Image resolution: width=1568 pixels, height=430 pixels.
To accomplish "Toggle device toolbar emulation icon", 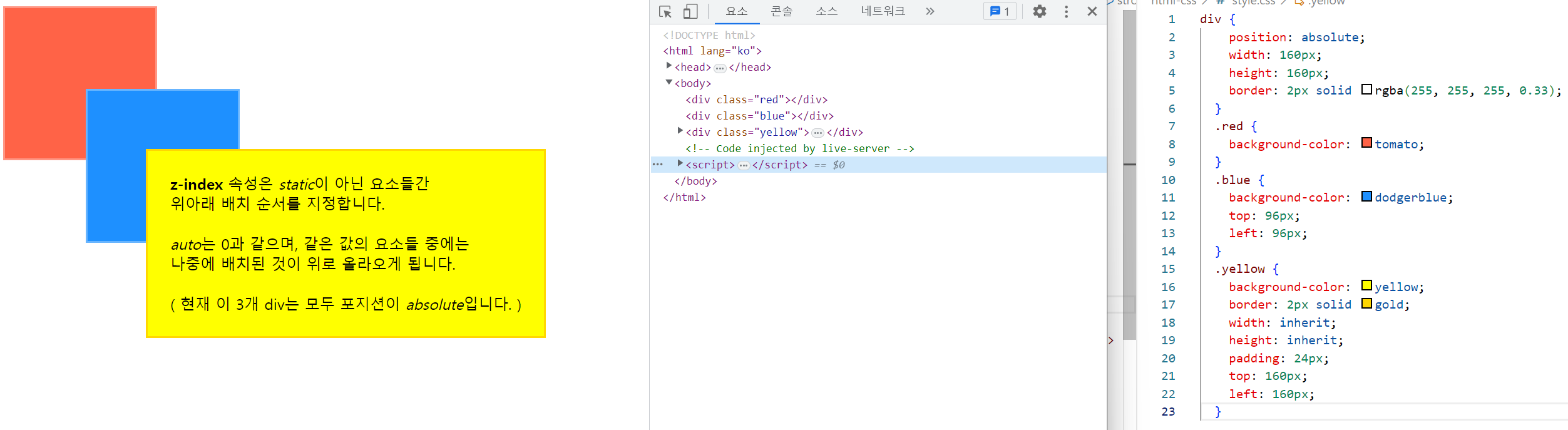I will pyautogui.click(x=690, y=11).
